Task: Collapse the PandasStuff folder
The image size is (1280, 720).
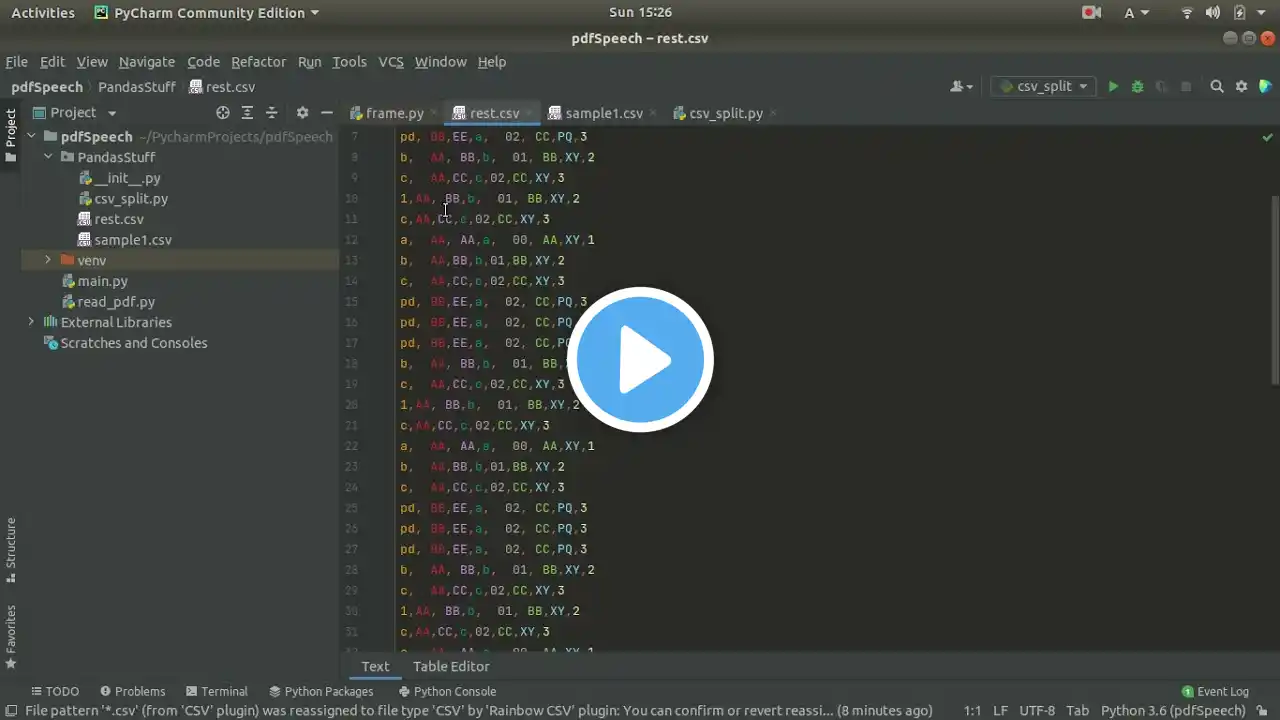Action: (x=48, y=157)
